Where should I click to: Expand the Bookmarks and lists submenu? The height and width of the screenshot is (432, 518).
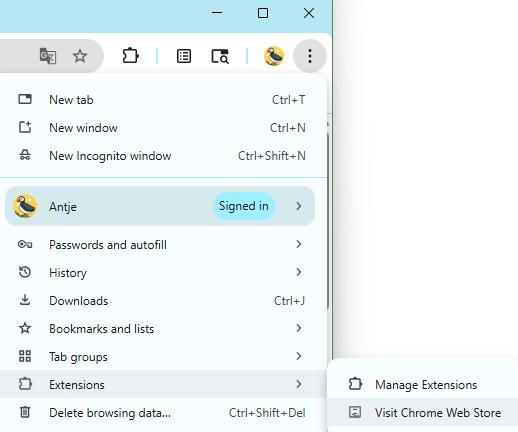click(160, 329)
